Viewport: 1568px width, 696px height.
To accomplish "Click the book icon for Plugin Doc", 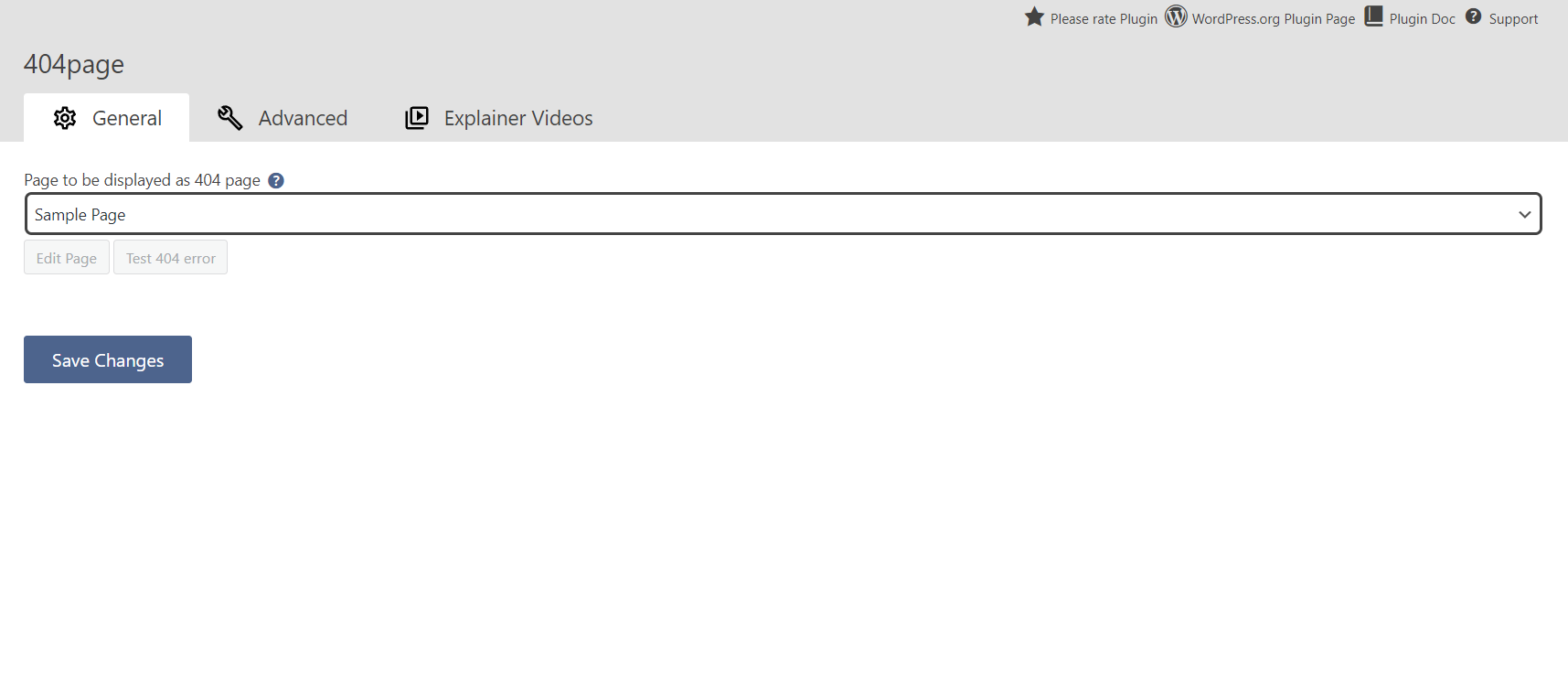I will 1374,16.
